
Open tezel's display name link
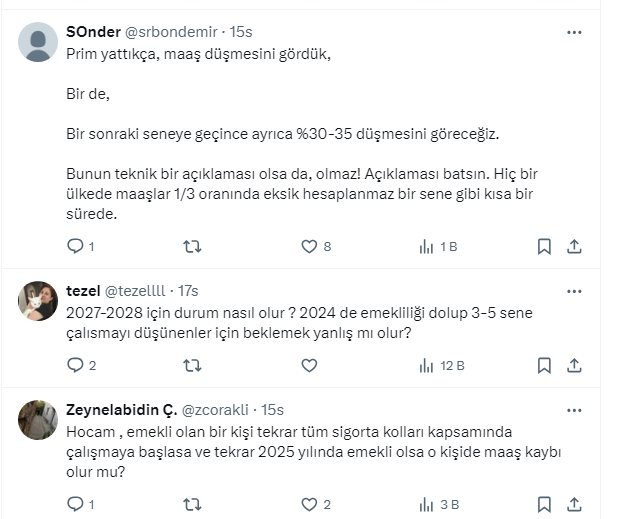(x=83, y=291)
